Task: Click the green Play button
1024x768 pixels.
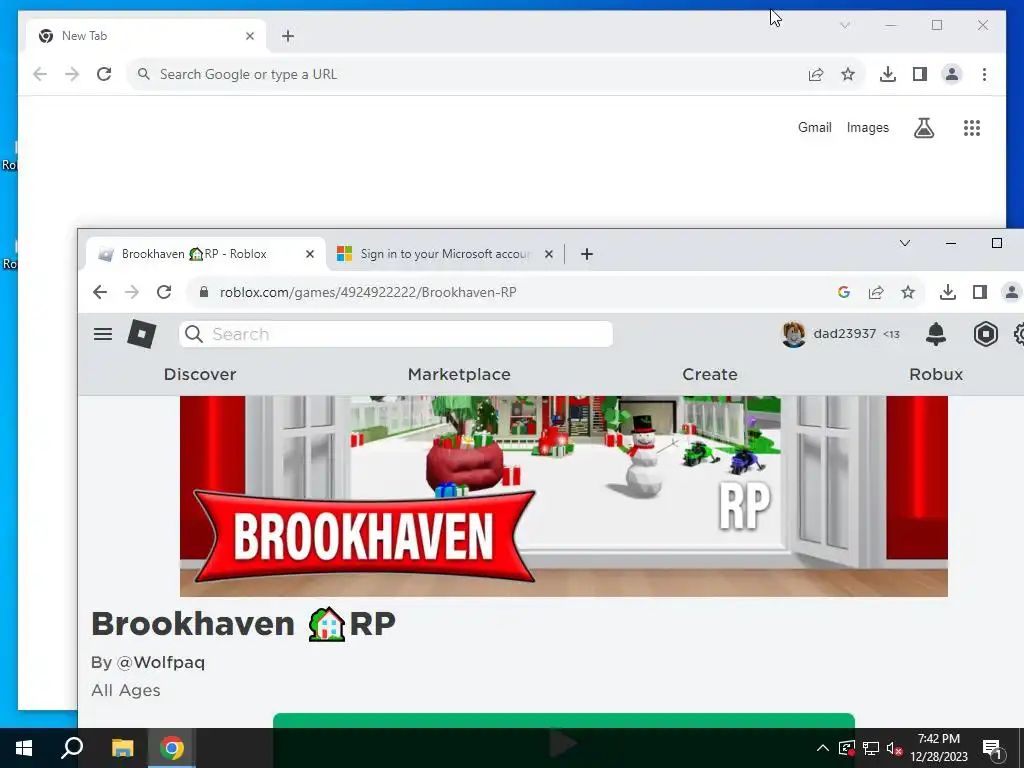Action: (x=564, y=720)
